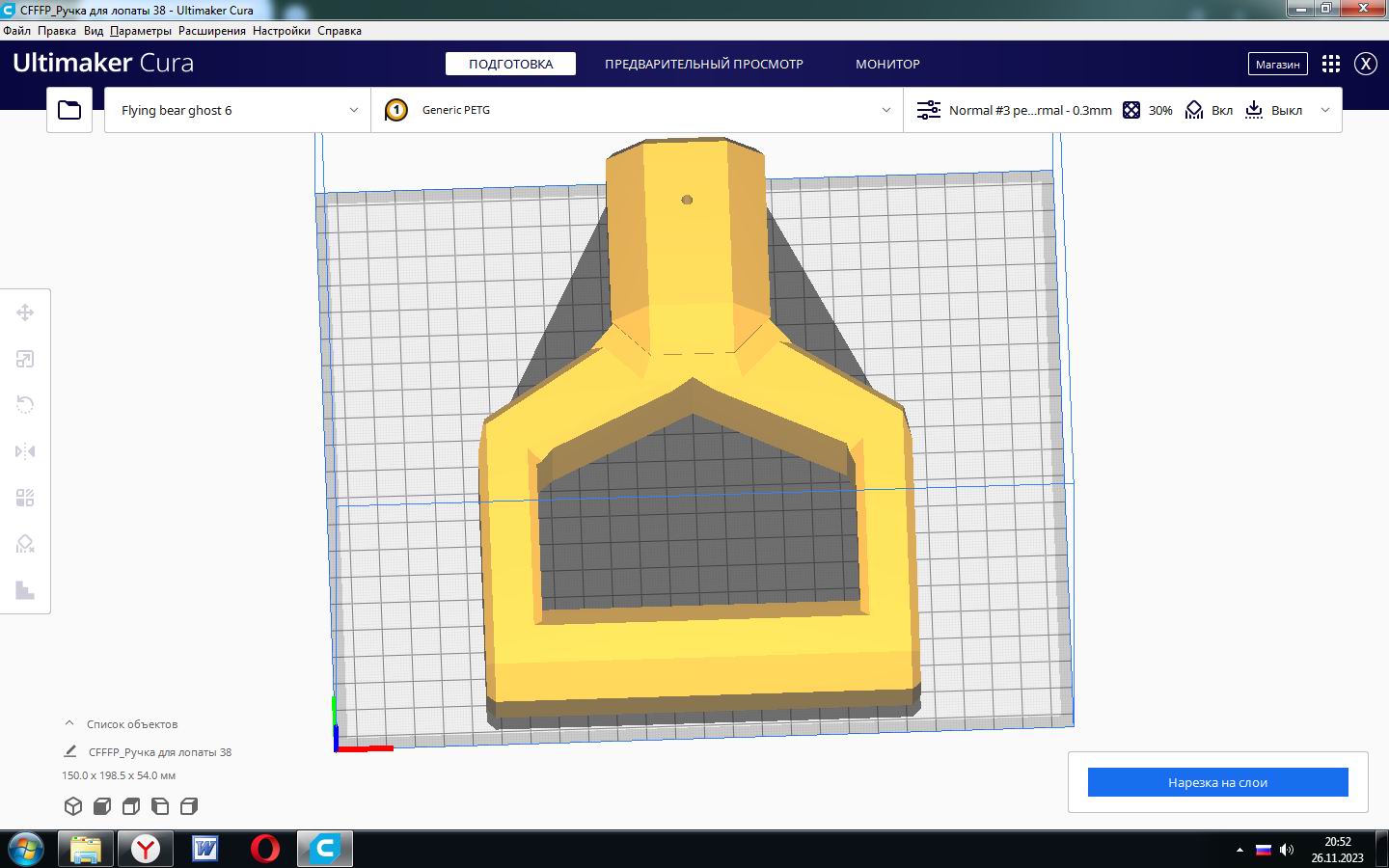
Task: Click Cura icon in taskbar
Action: 325,849
